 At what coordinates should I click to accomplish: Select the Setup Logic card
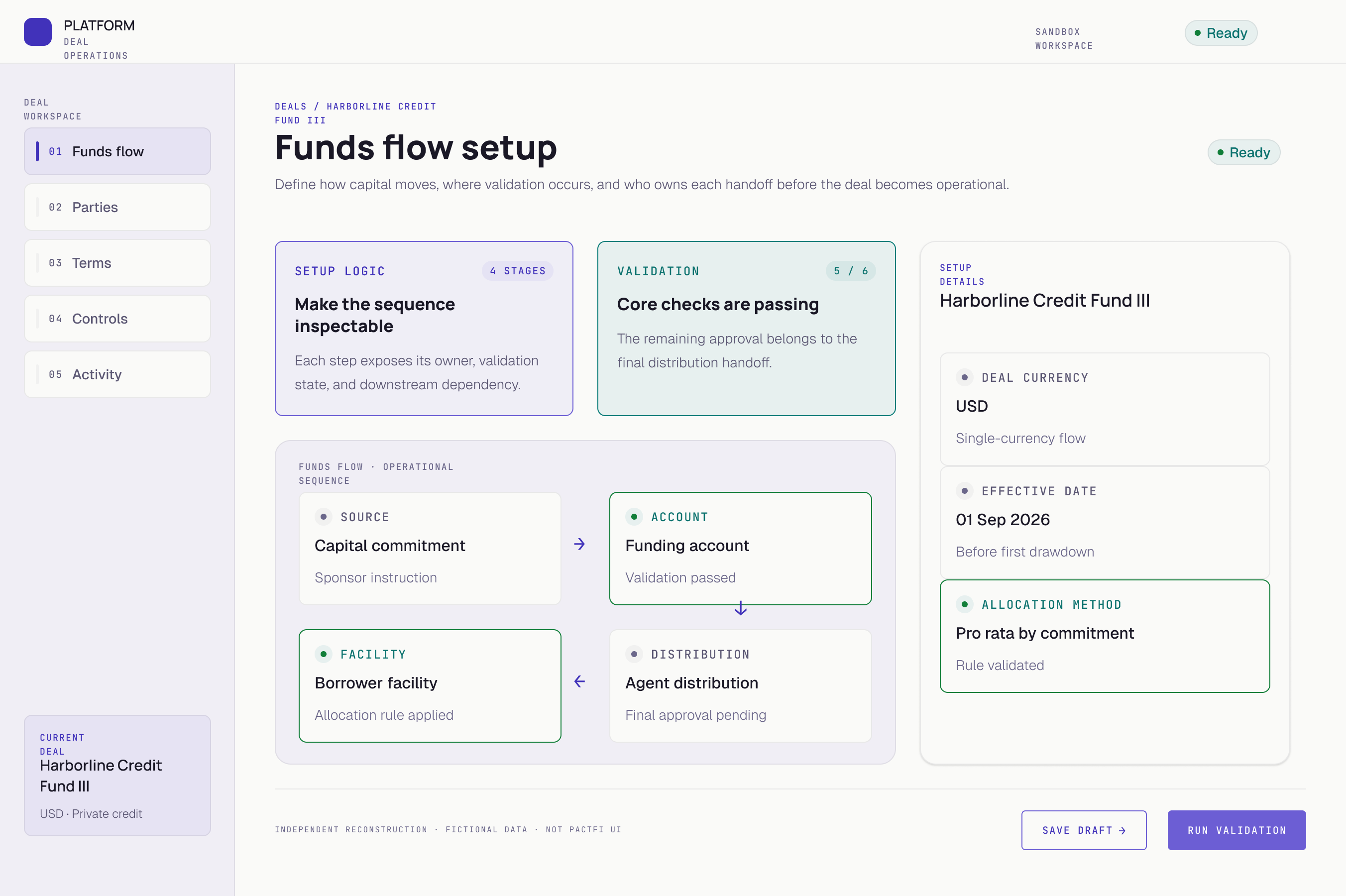pos(424,329)
